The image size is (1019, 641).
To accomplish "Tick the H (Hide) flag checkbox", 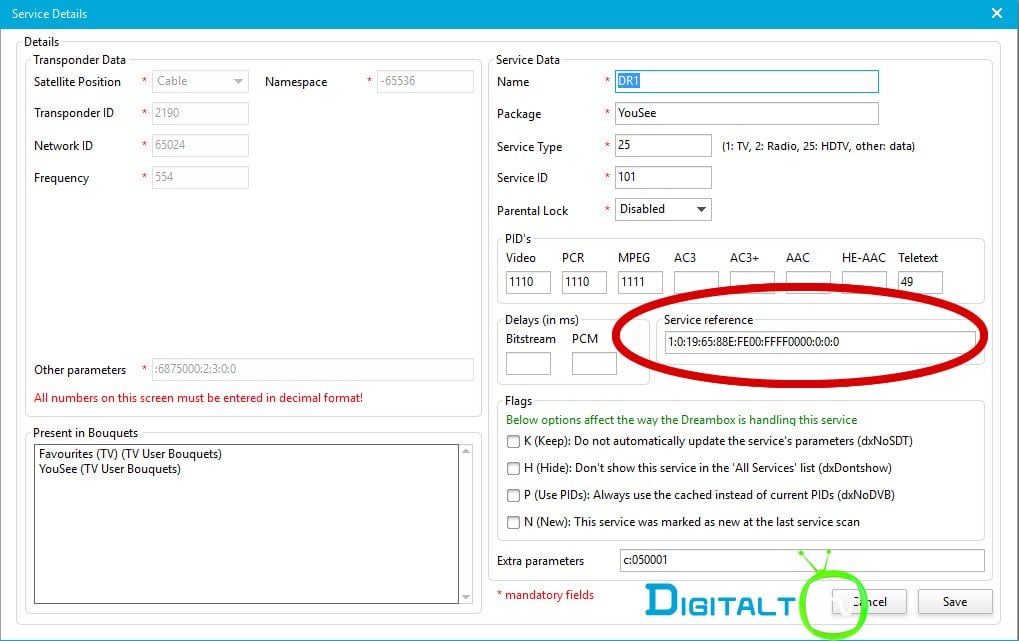I will (514, 468).
